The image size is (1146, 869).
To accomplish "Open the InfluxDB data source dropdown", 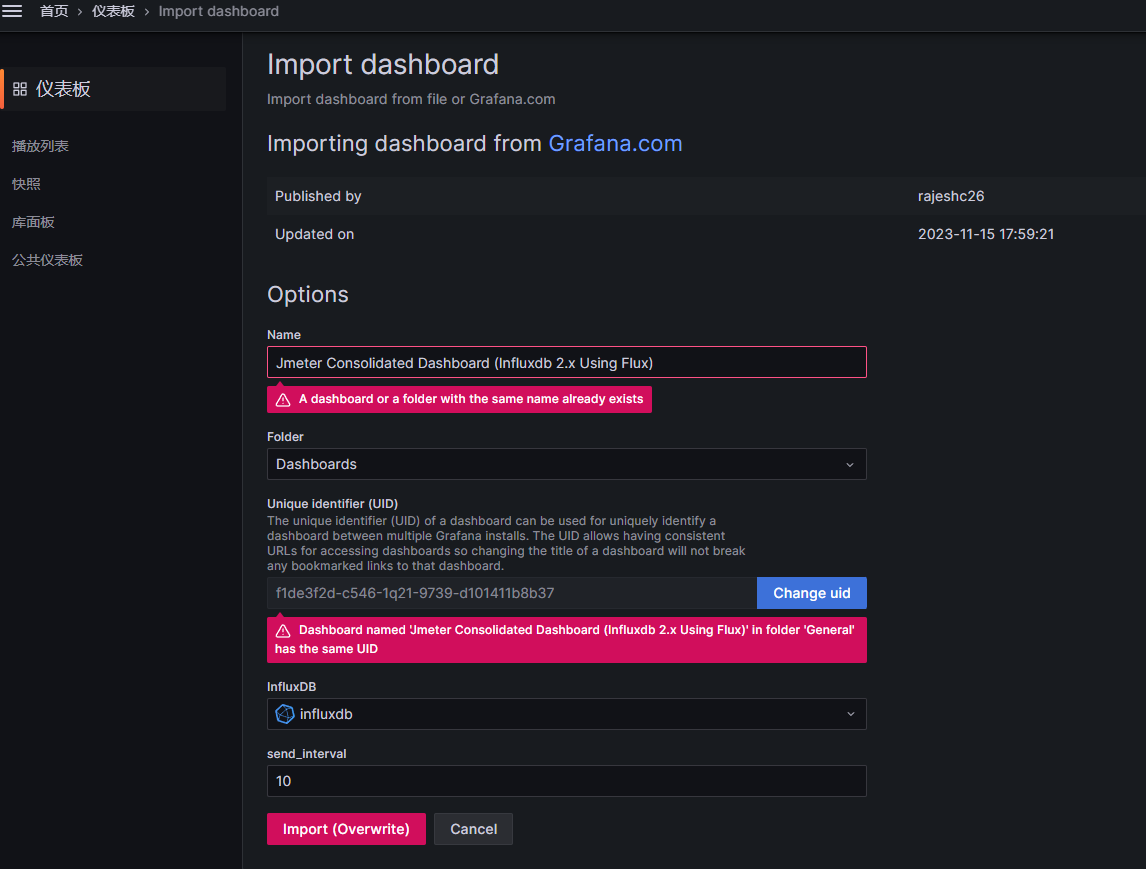I will 566,714.
